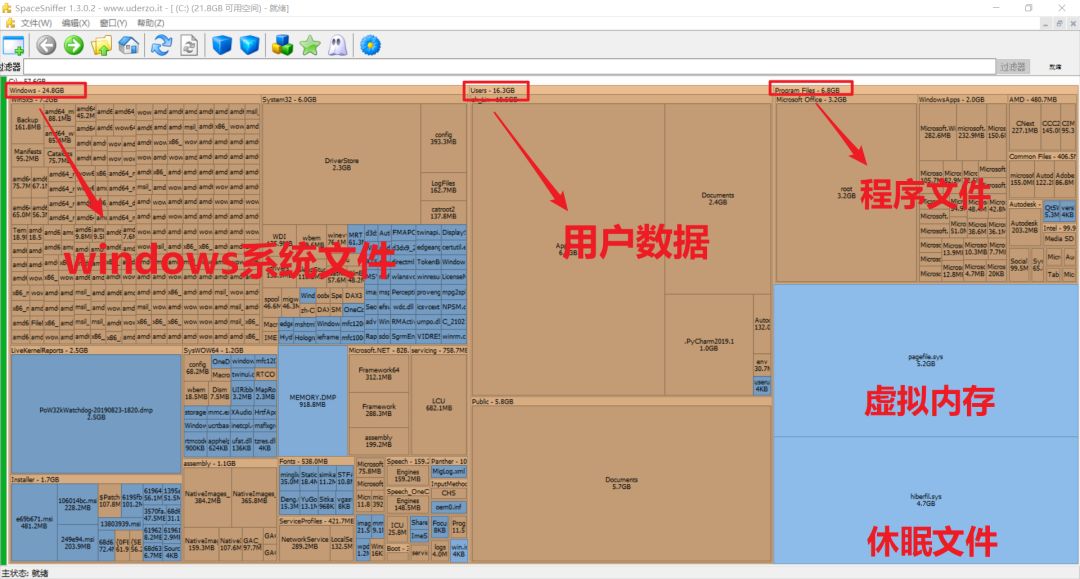Select the DriverStore 2.3GB block
Image resolution: width=1080 pixels, height=579 pixels.
click(342, 164)
